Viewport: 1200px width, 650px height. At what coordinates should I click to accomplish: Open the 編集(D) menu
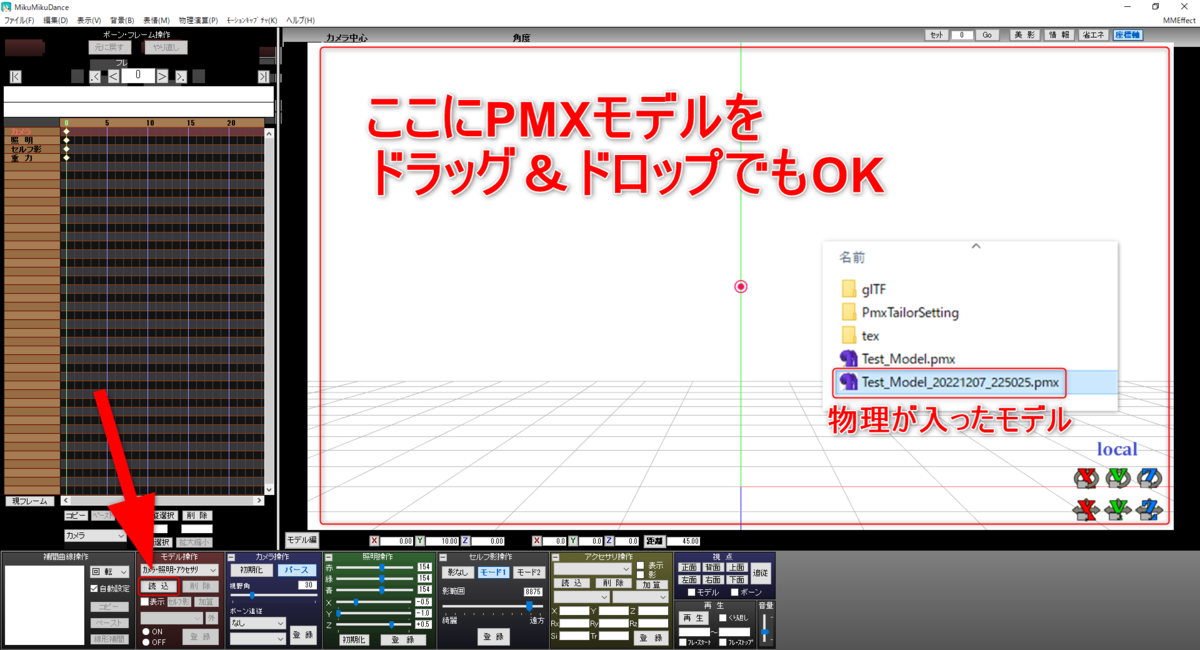56,20
